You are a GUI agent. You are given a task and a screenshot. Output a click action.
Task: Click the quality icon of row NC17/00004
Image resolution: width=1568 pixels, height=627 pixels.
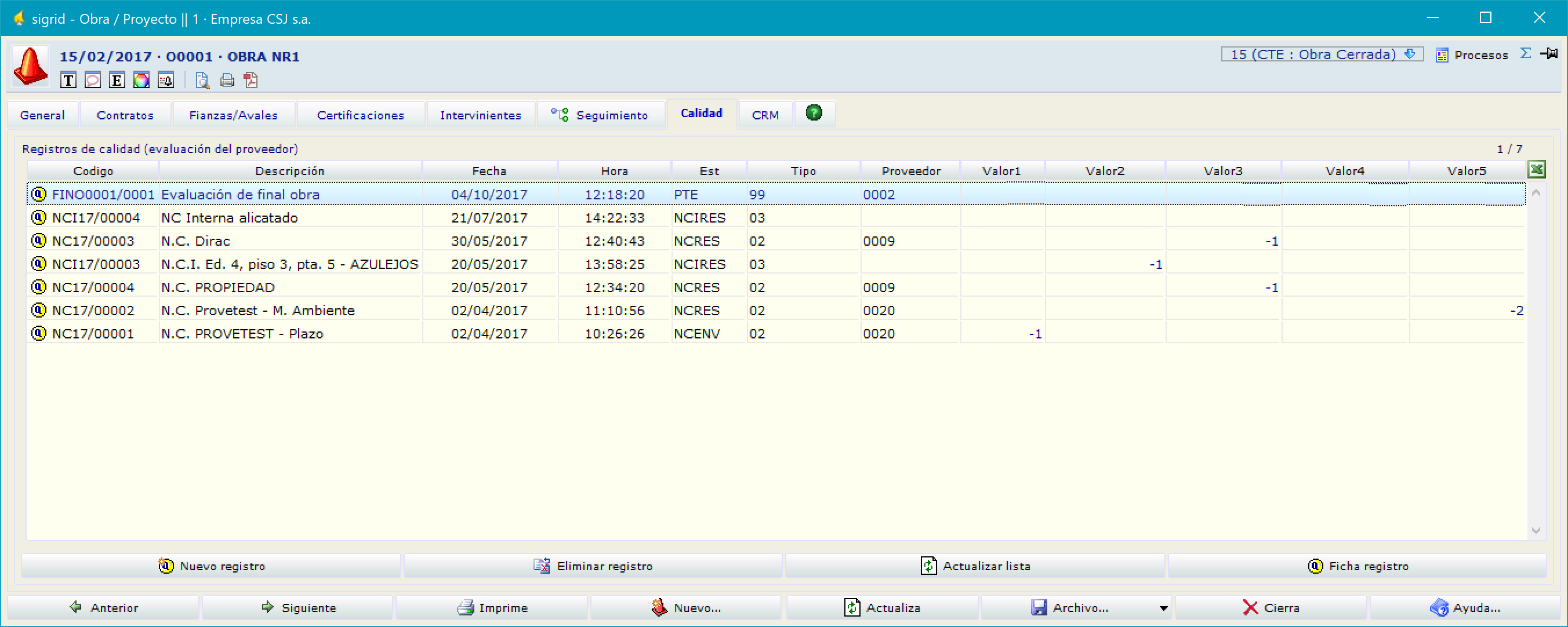point(39,286)
